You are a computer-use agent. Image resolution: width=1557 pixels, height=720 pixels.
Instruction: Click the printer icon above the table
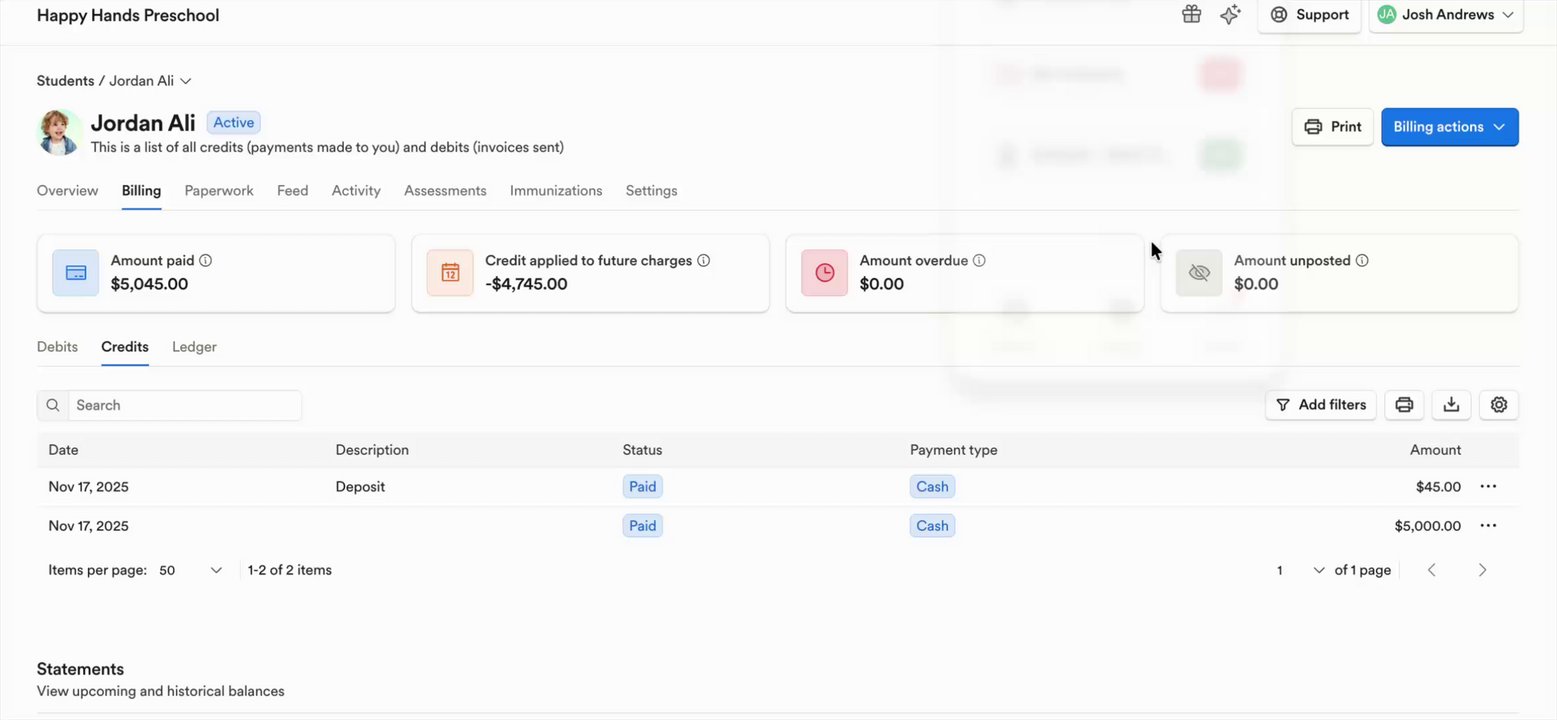tap(1404, 405)
